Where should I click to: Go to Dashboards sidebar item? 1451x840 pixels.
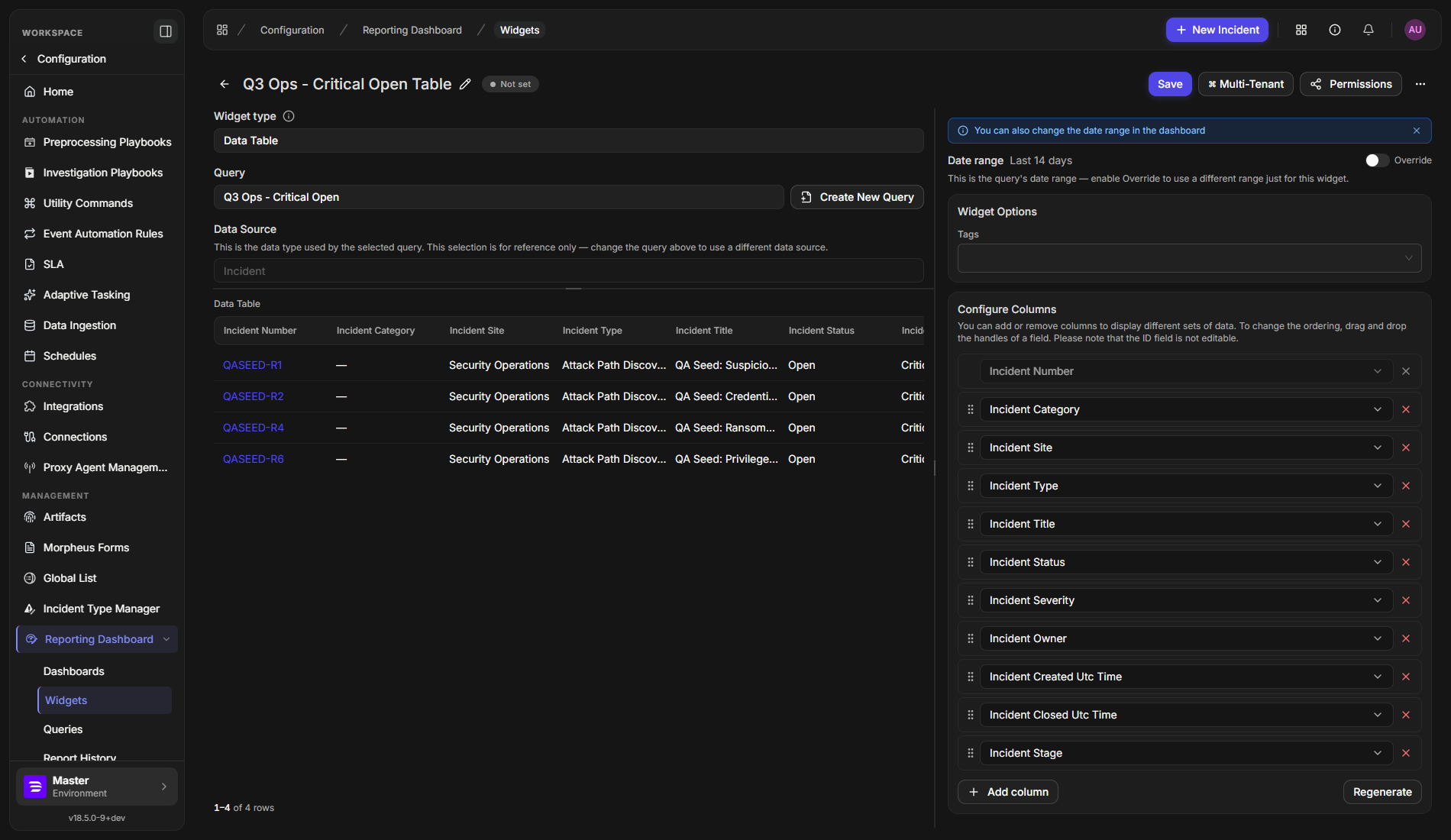click(74, 671)
